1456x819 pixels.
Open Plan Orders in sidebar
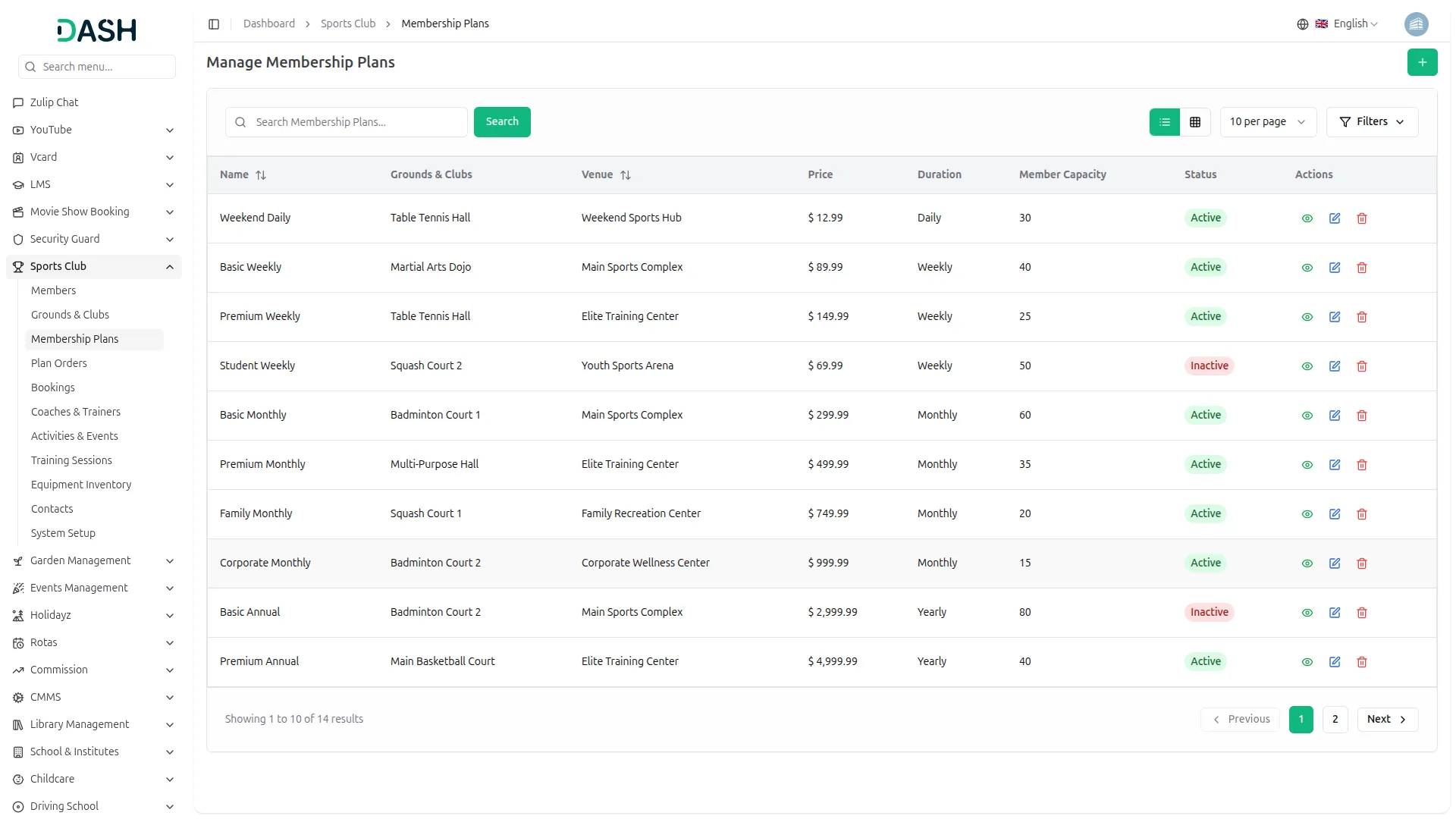tap(59, 363)
